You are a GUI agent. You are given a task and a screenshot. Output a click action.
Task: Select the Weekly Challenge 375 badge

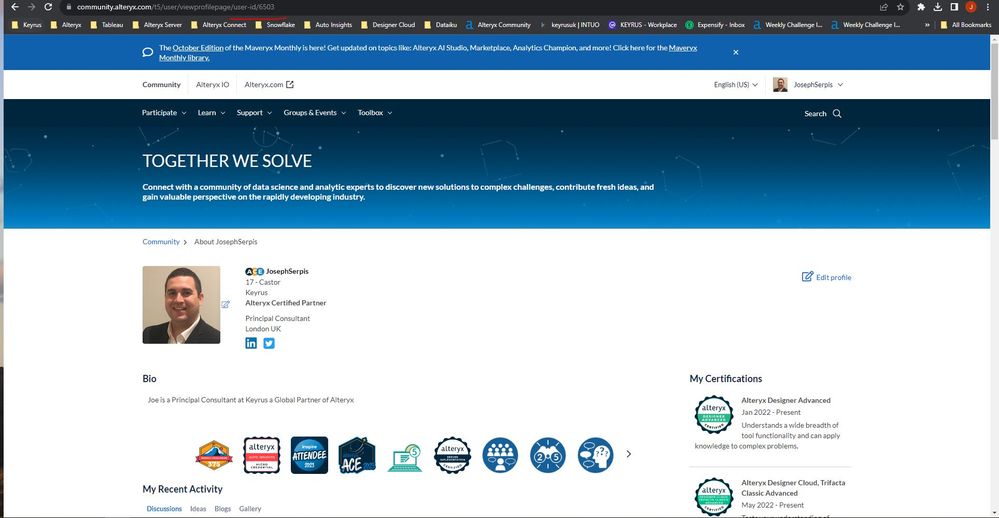coord(214,455)
